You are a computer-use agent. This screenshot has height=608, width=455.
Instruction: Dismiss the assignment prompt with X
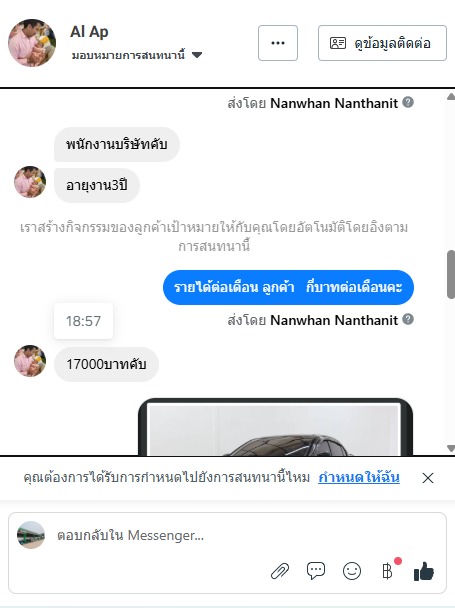click(x=428, y=478)
